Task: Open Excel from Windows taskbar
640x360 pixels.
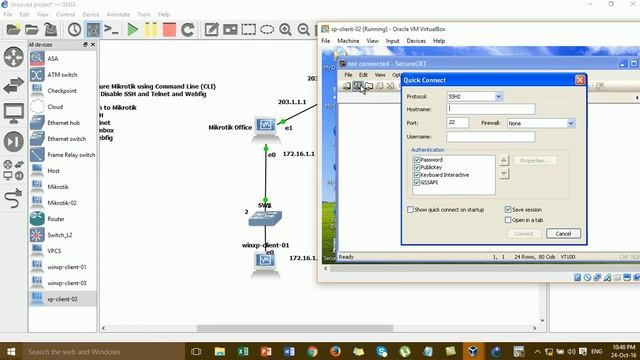Action: pyautogui.click(x=243, y=351)
